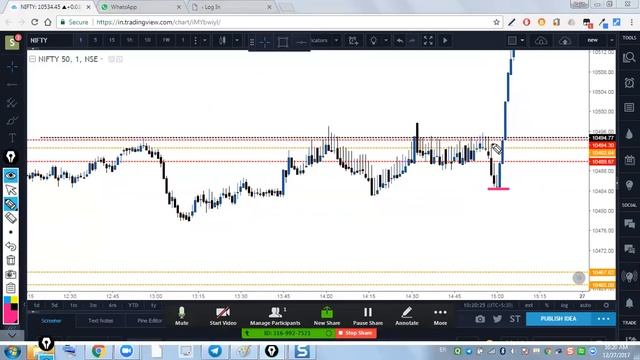This screenshot has width=640, height=360.
Task: Click the cloud load chart icon
Action: coord(541,40)
